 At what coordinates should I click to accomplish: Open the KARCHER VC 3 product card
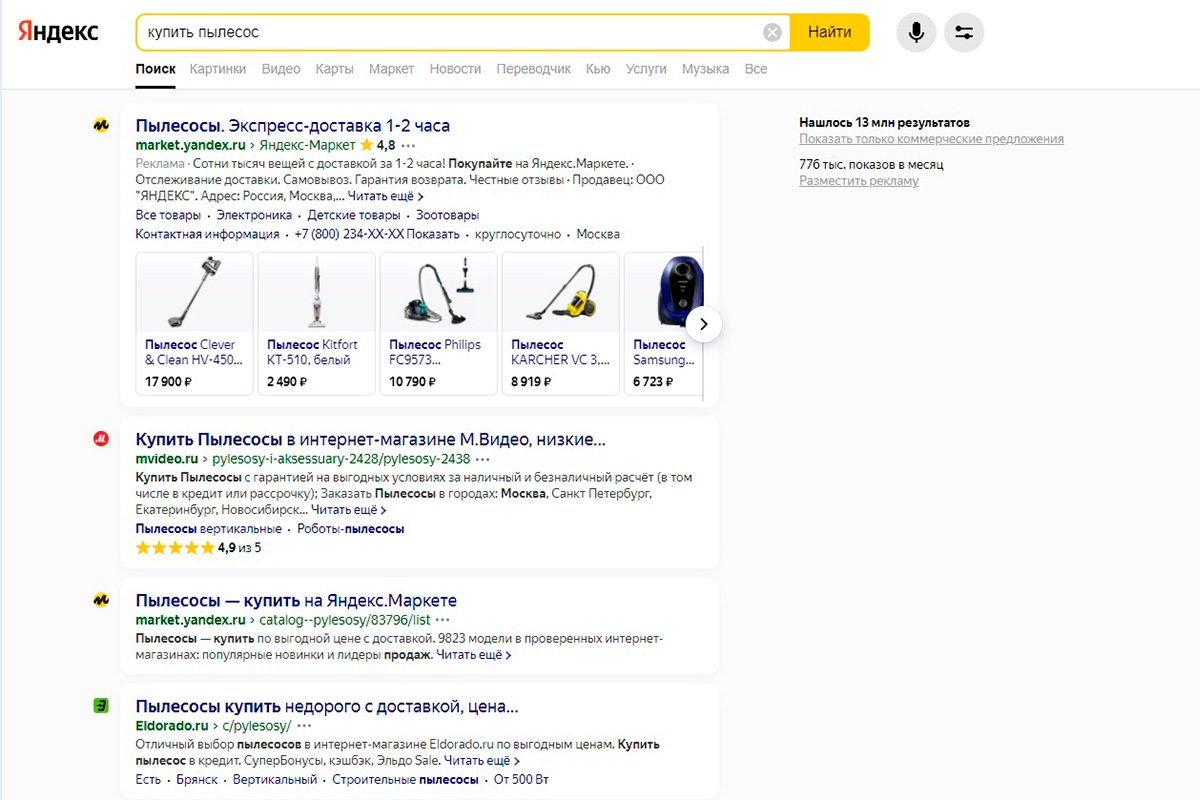(560, 323)
